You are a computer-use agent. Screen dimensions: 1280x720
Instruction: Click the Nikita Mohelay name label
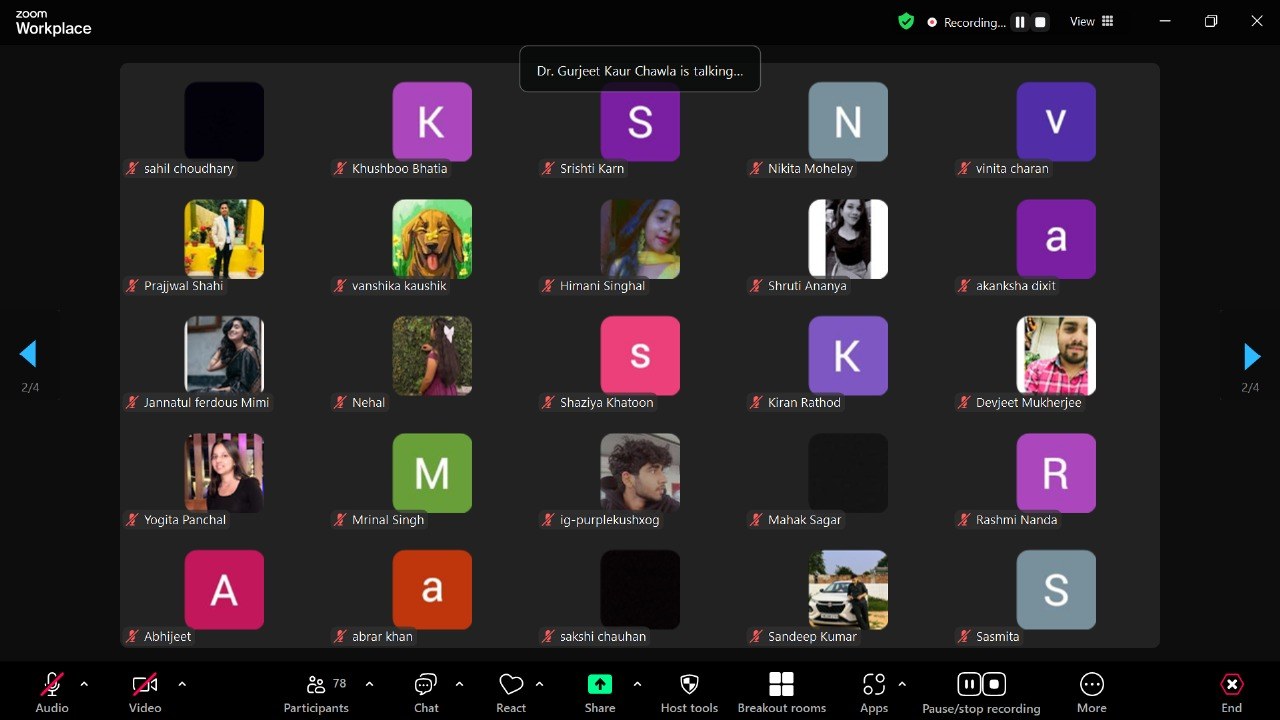pos(810,169)
